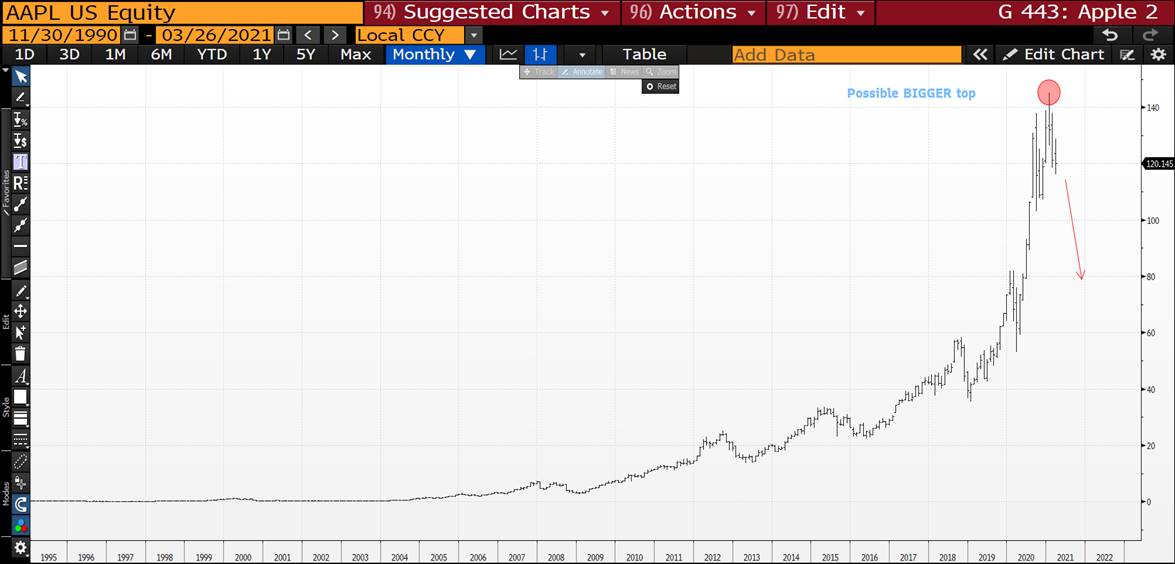Viewport: 1175px width, 564px height.
Task: Select the move annotation cross-arrows tool
Action: 20,312
